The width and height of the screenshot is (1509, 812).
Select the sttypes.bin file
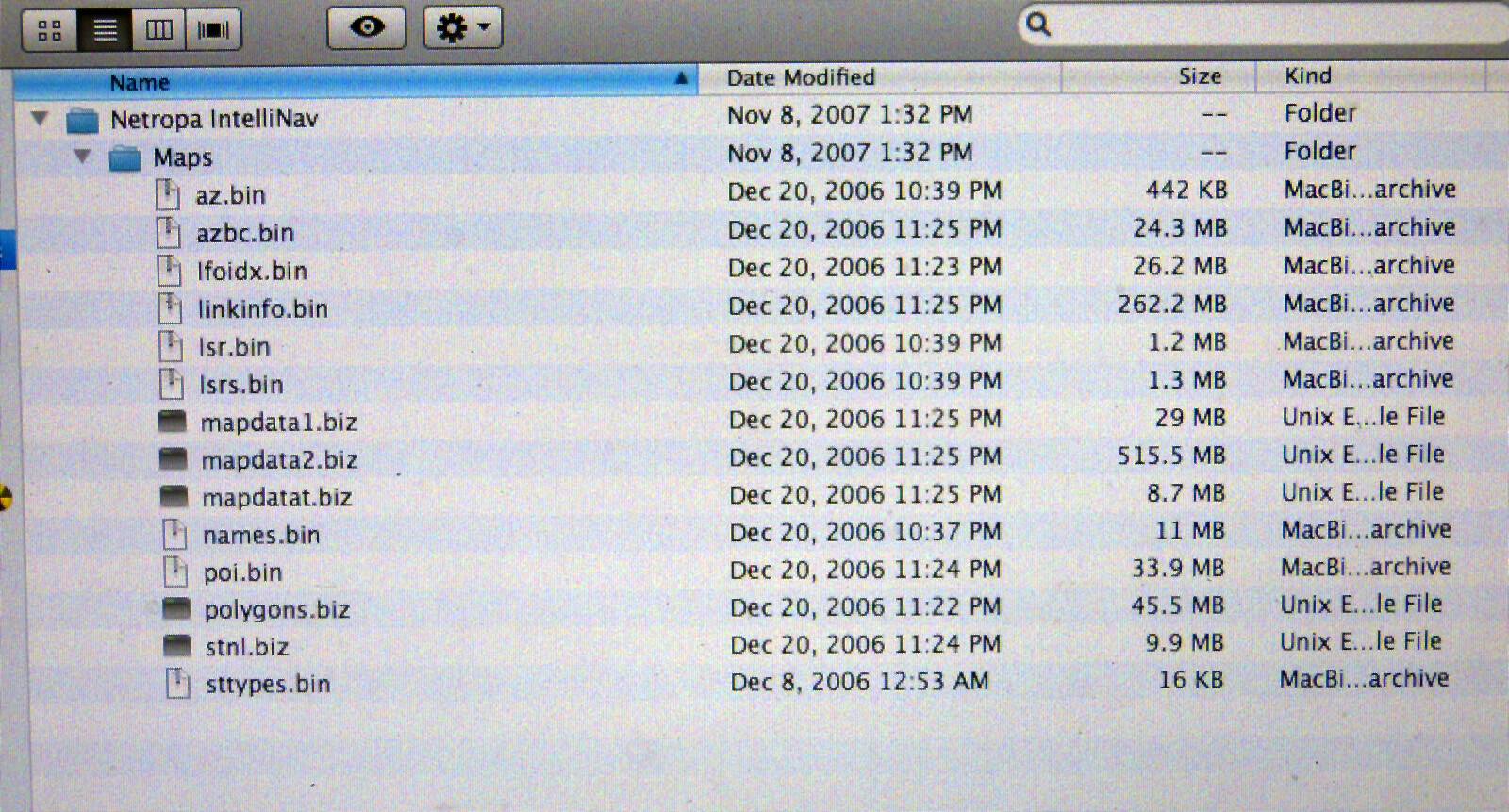point(268,685)
